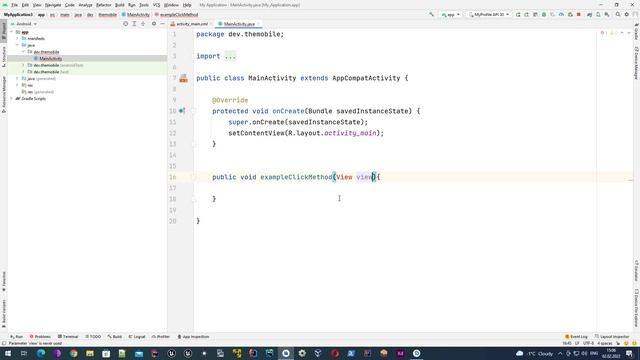
Task: Open the SDK Manager icon
Action: pos(607,15)
